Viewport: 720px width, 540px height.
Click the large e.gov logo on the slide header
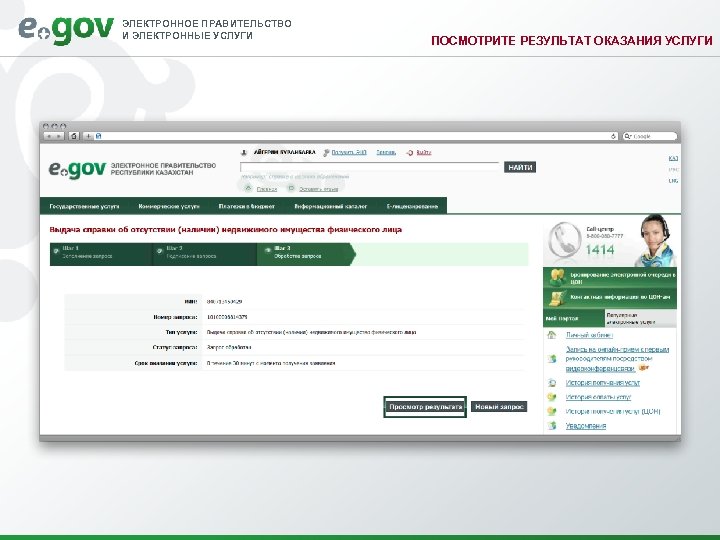point(66,29)
